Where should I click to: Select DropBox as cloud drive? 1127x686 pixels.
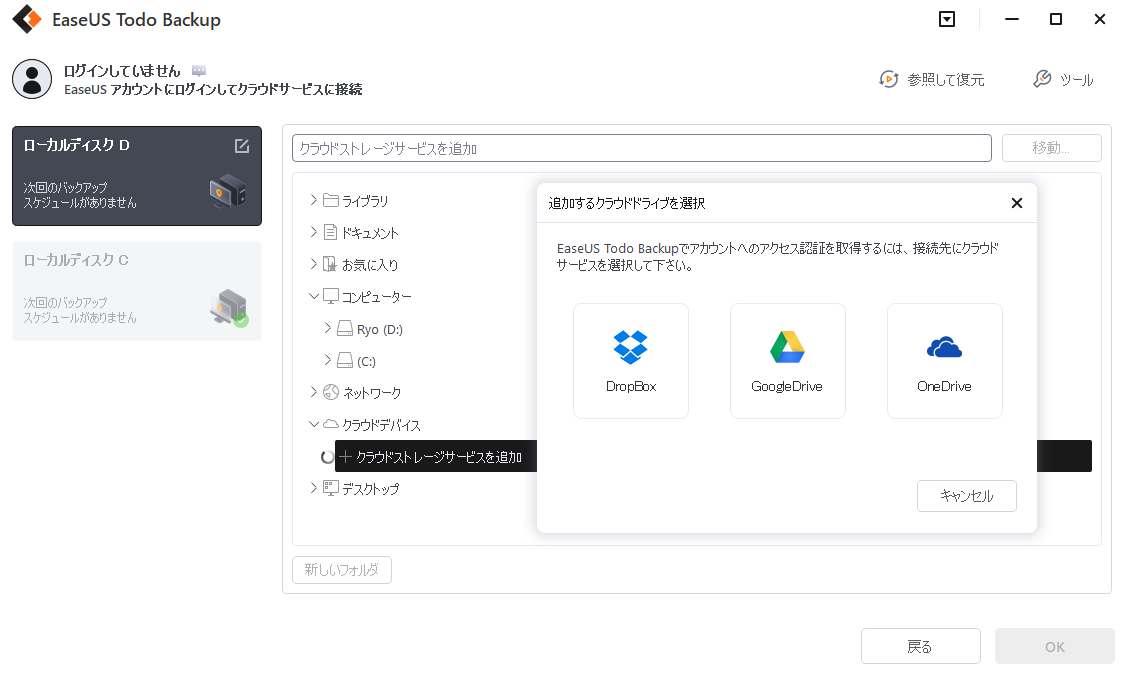[x=630, y=360]
